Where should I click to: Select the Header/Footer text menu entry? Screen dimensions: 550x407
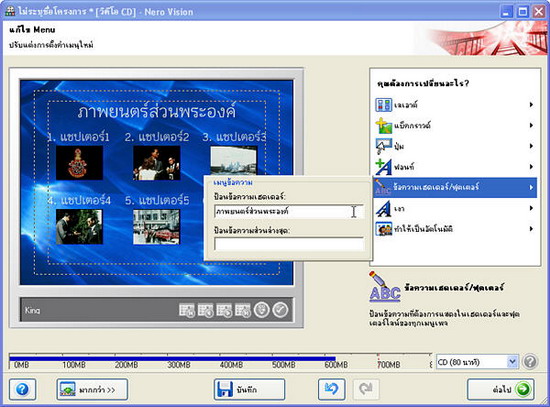[455, 187]
